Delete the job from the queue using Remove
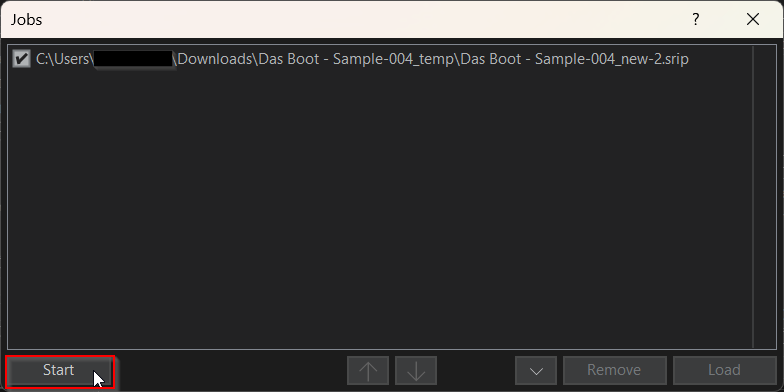 point(614,370)
